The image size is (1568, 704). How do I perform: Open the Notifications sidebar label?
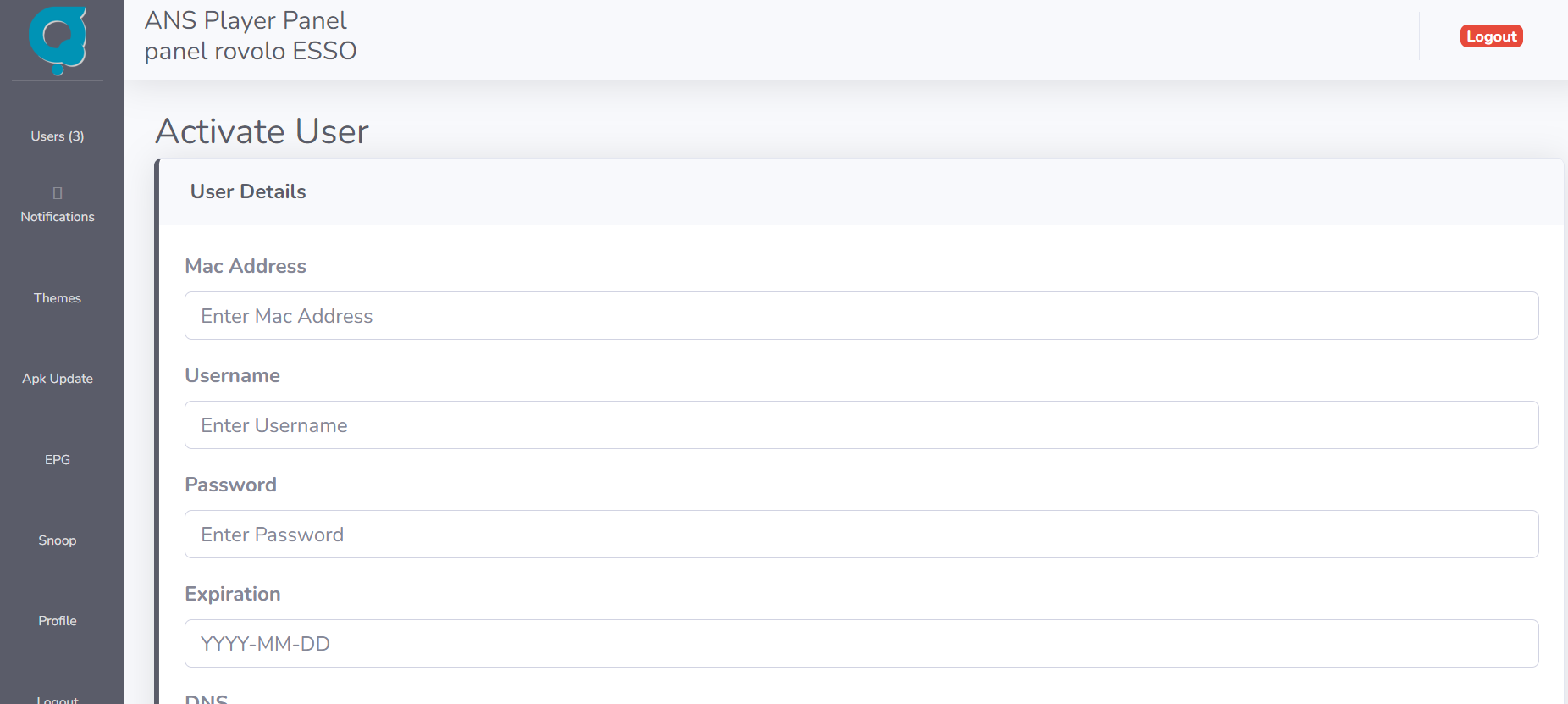(58, 217)
